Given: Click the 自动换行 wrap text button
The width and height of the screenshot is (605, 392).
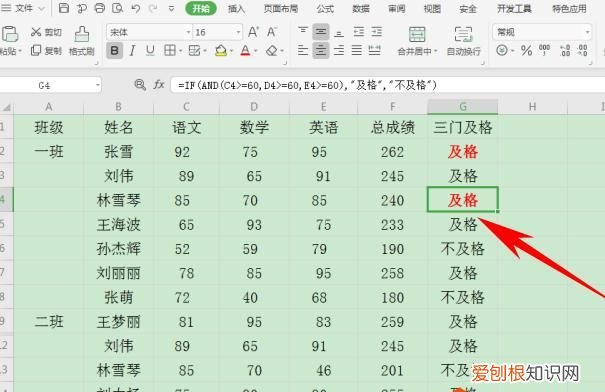Looking at the screenshot, I should coord(464,41).
